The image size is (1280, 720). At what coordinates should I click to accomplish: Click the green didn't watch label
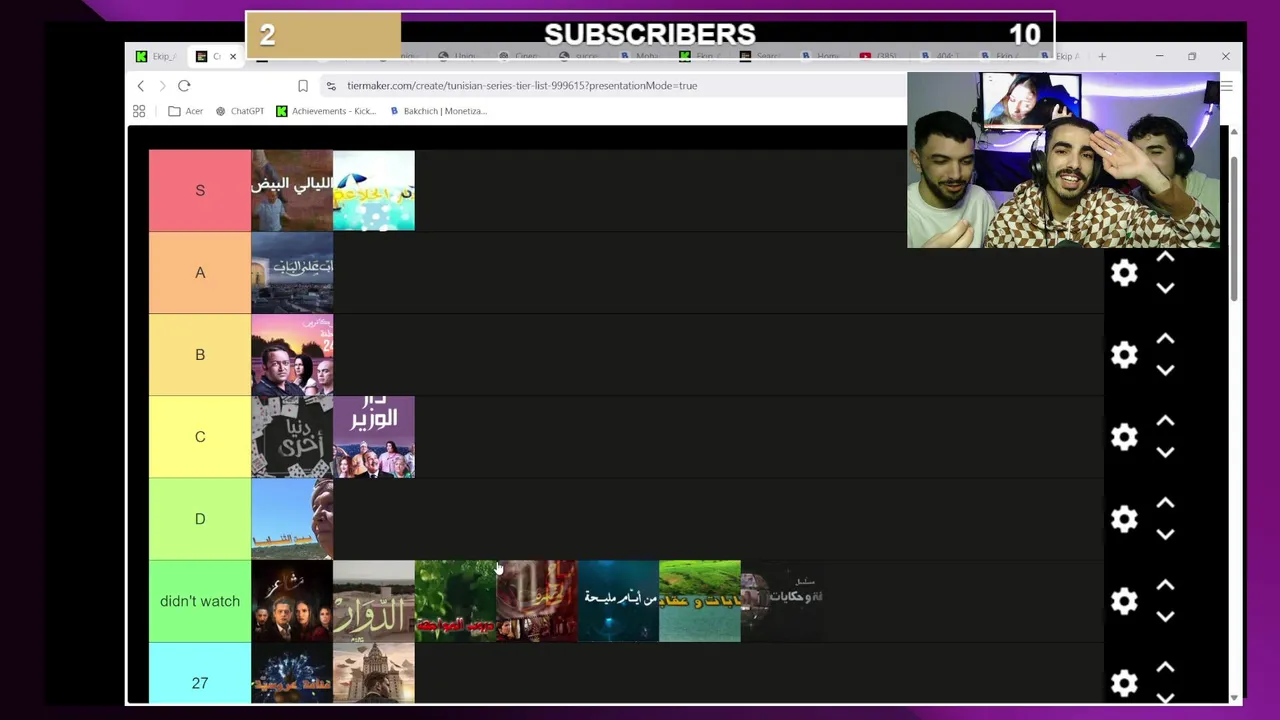point(200,601)
